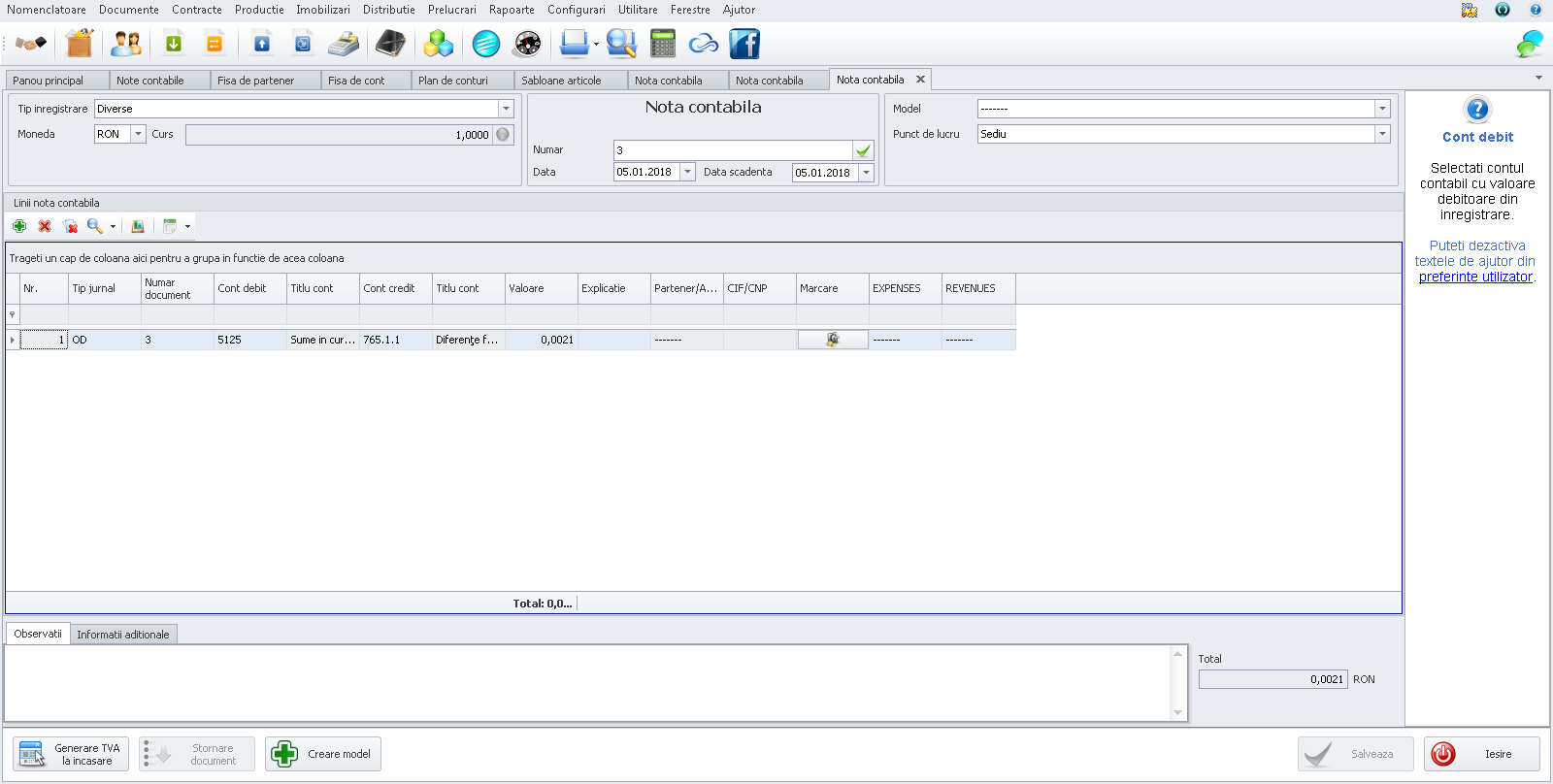Click the round button next to Curs
Viewport: 1553px width, 784px height.
pyautogui.click(x=503, y=135)
